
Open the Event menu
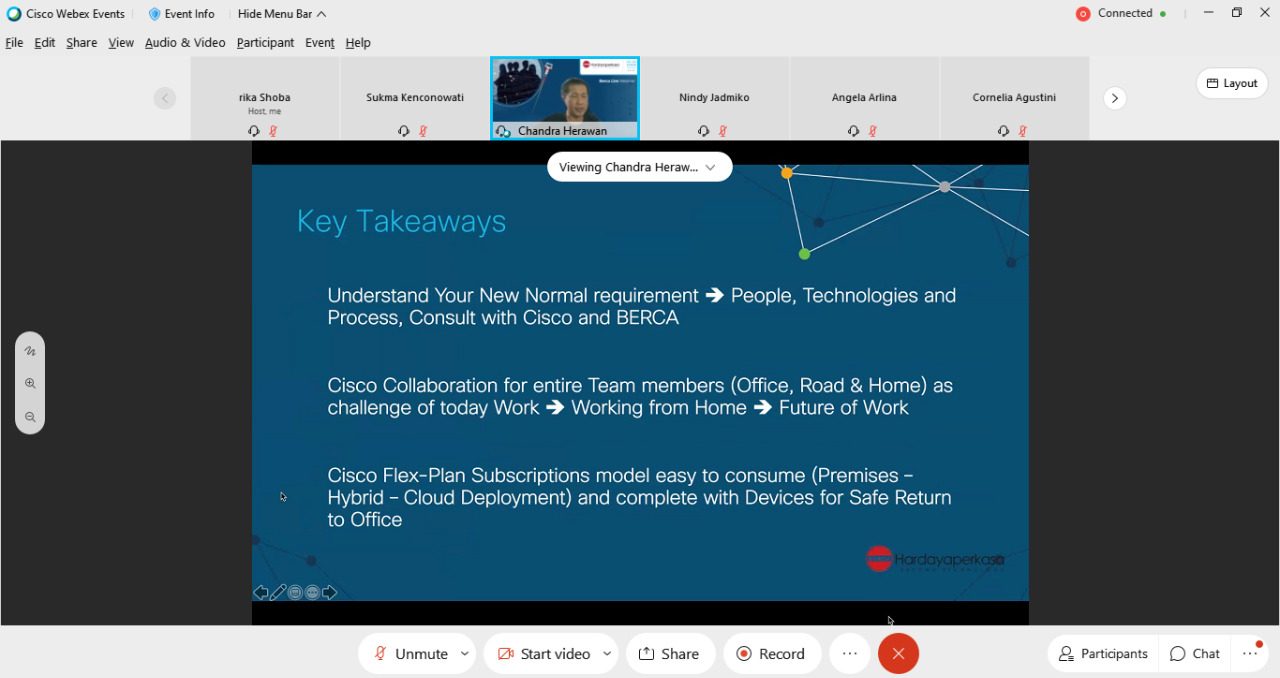click(320, 43)
